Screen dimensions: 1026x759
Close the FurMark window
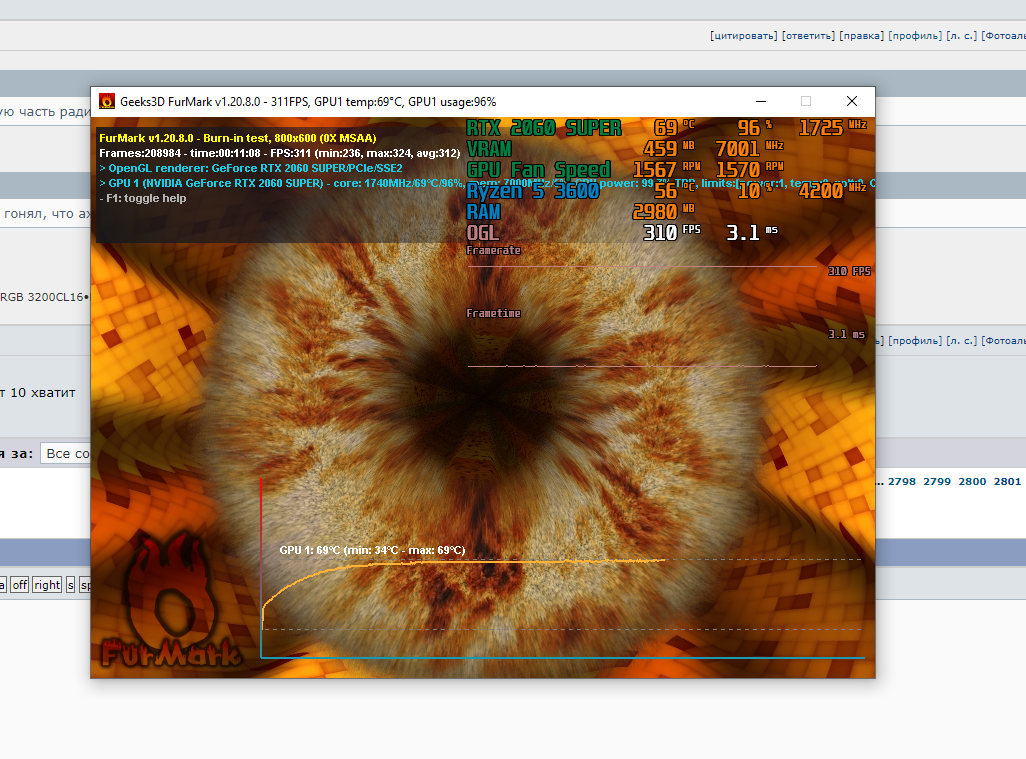click(851, 101)
